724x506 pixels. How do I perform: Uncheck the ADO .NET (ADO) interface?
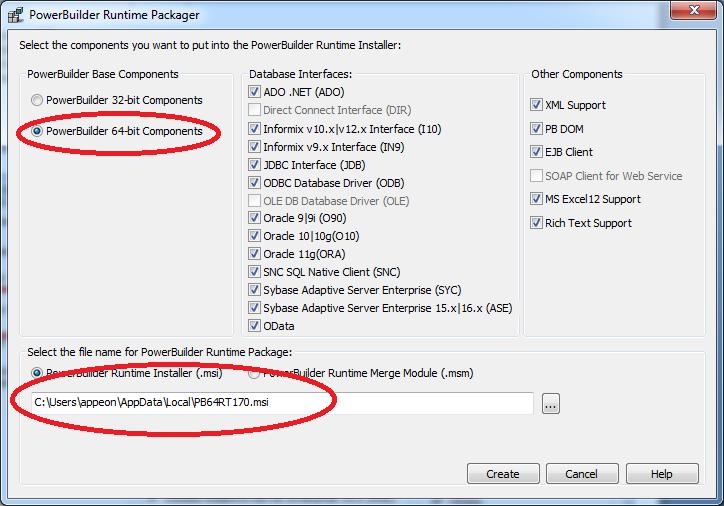click(255, 92)
